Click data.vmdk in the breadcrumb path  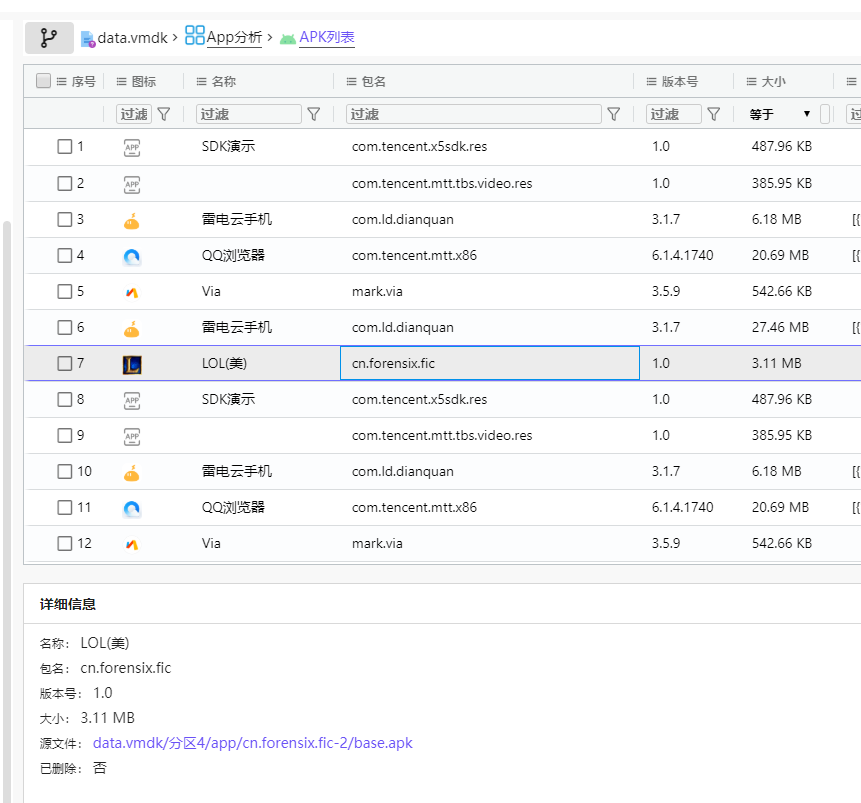133,38
